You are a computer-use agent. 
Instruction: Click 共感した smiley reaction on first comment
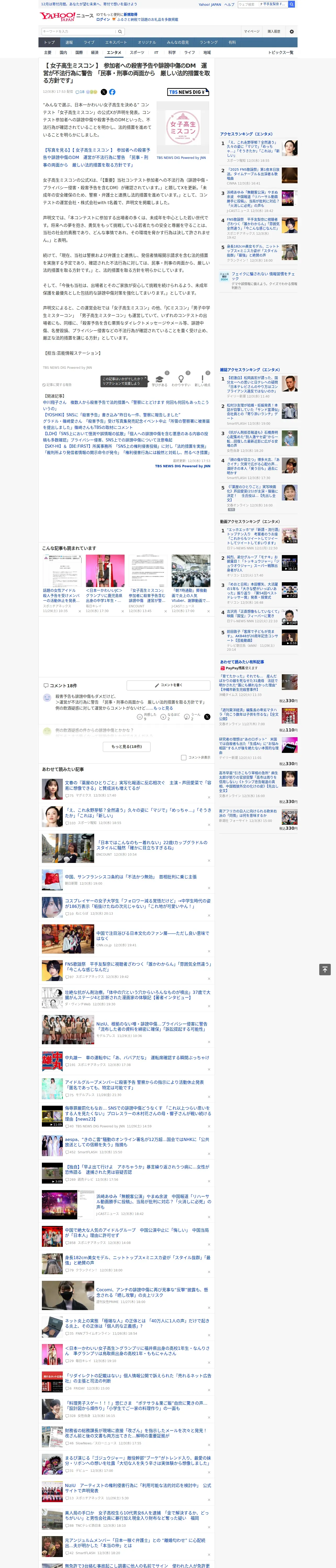click(x=147, y=717)
